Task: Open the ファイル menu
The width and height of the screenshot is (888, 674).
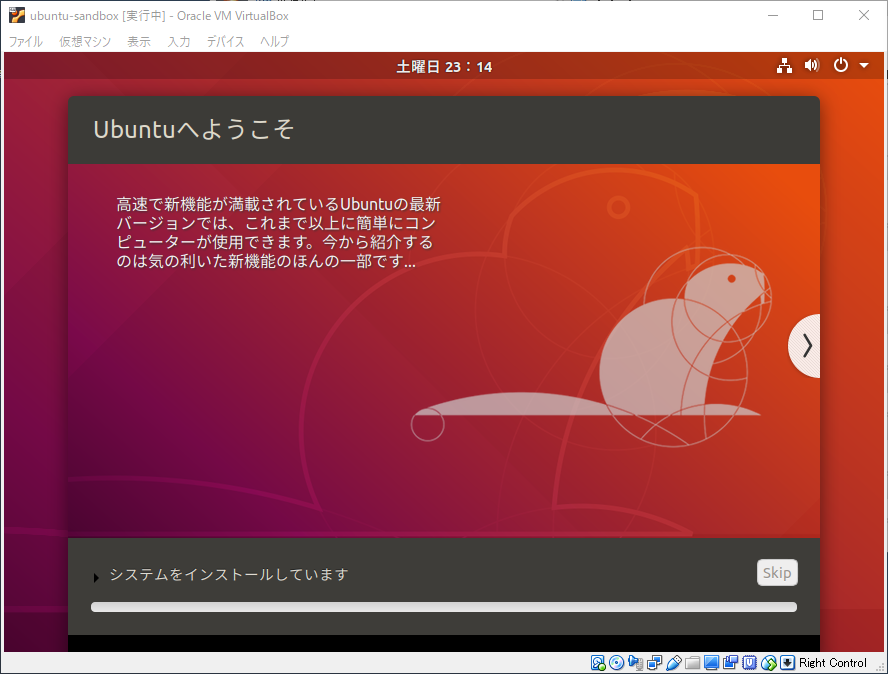Action: pos(25,41)
